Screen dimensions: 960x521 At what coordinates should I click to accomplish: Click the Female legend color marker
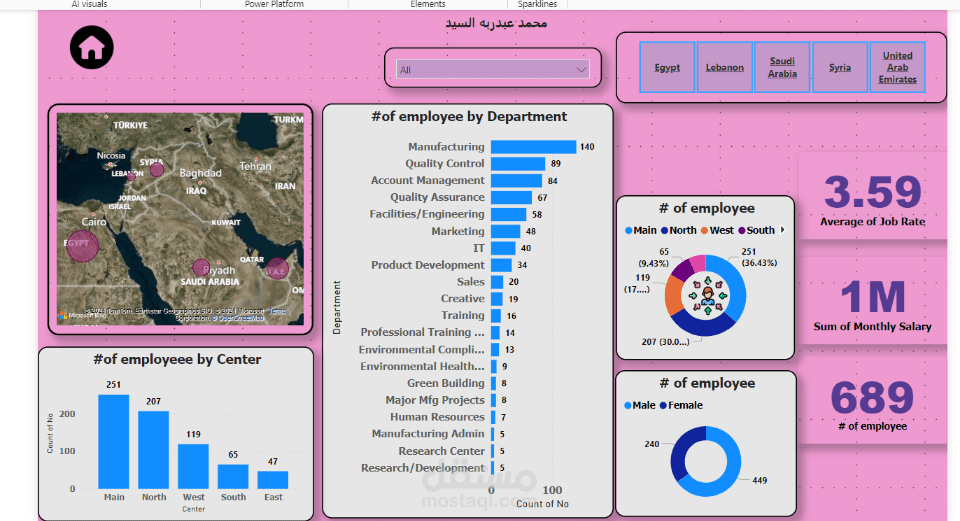(x=663, y=405)
